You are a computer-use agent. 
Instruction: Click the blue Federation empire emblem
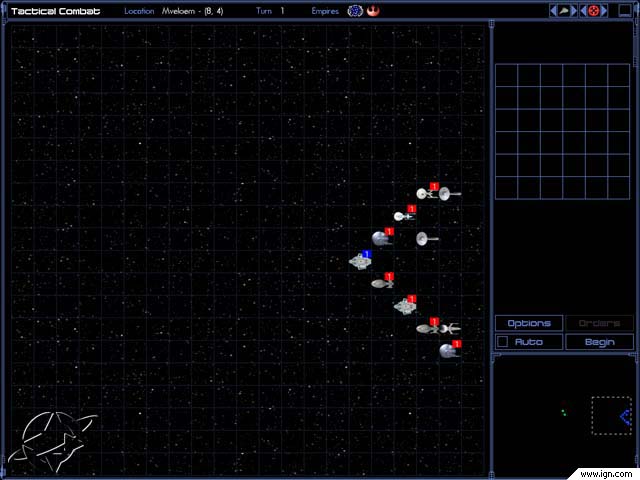tap(354, 11)
